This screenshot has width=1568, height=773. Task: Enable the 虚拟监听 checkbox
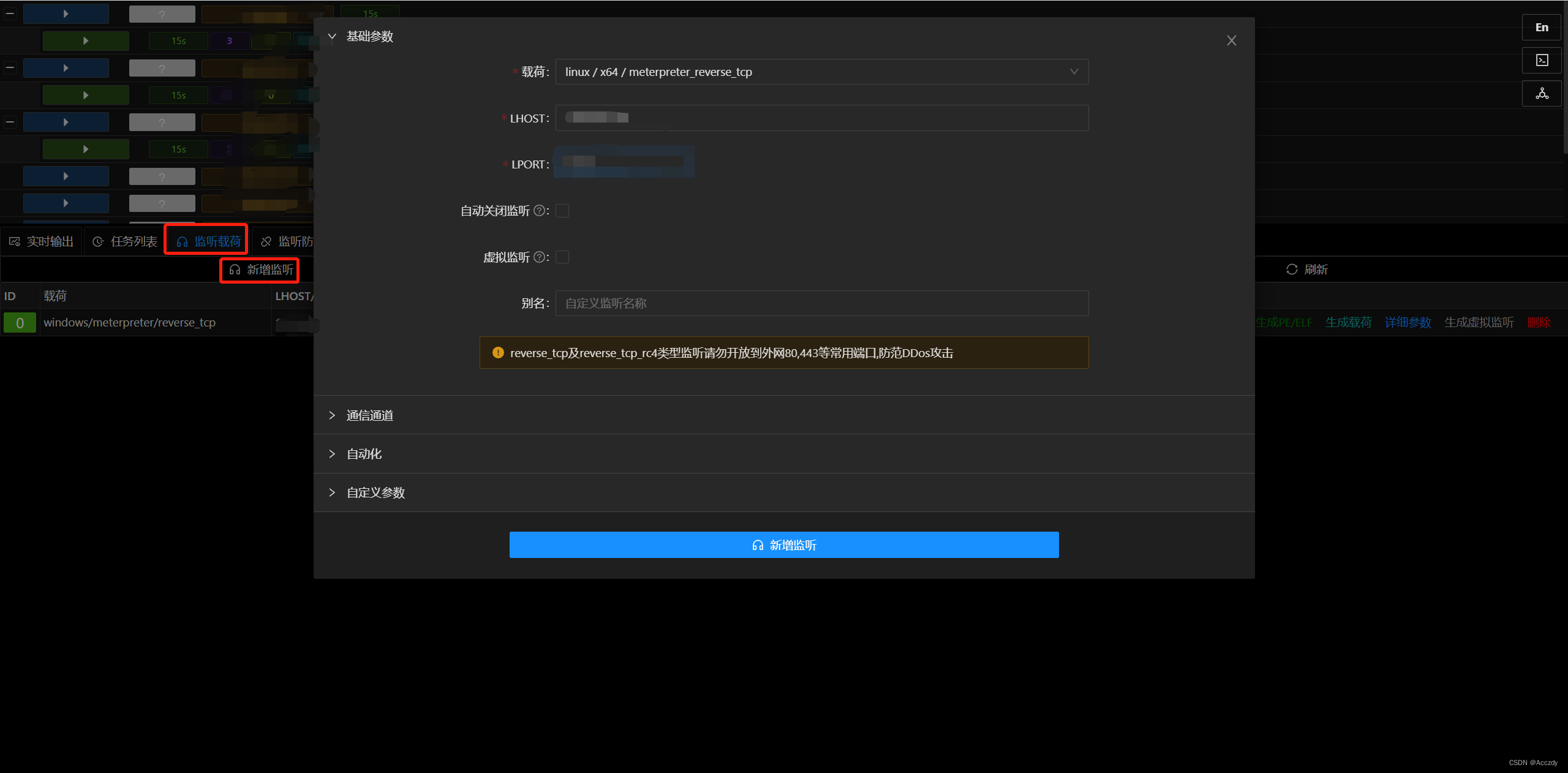(x=562, y=257)
